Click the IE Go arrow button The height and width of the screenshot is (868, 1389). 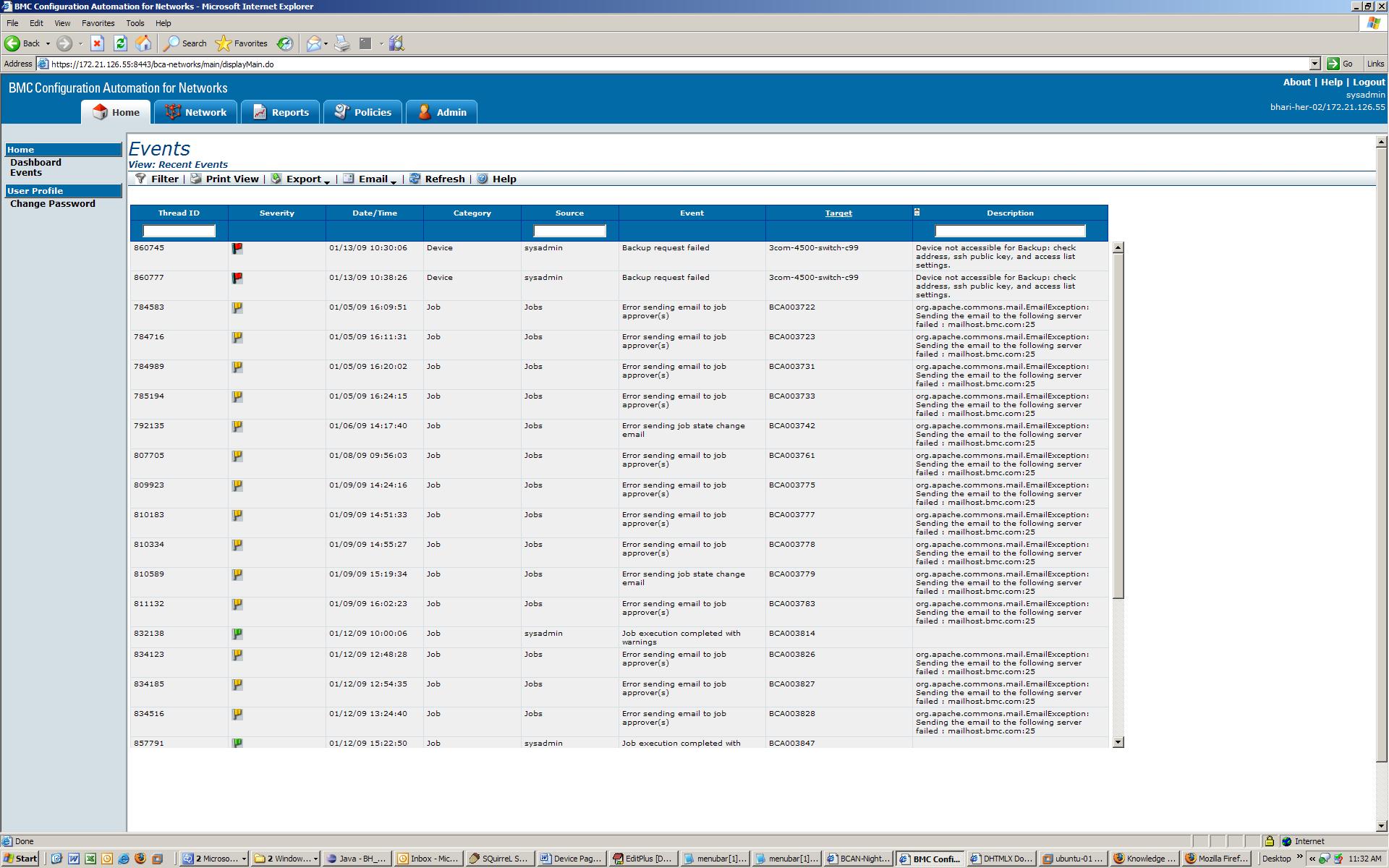pos(1333,64)
